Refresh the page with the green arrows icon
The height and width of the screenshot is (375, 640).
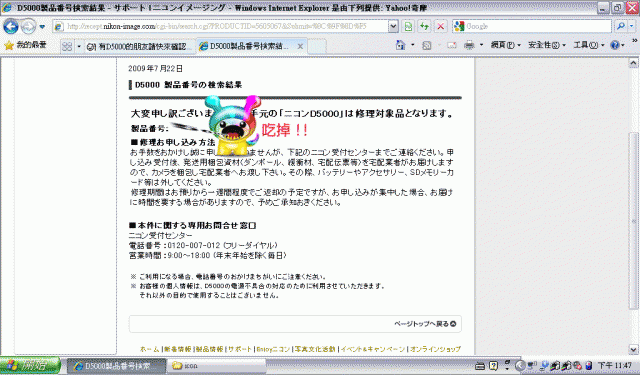pyautogui.click(x=424, y=27)
